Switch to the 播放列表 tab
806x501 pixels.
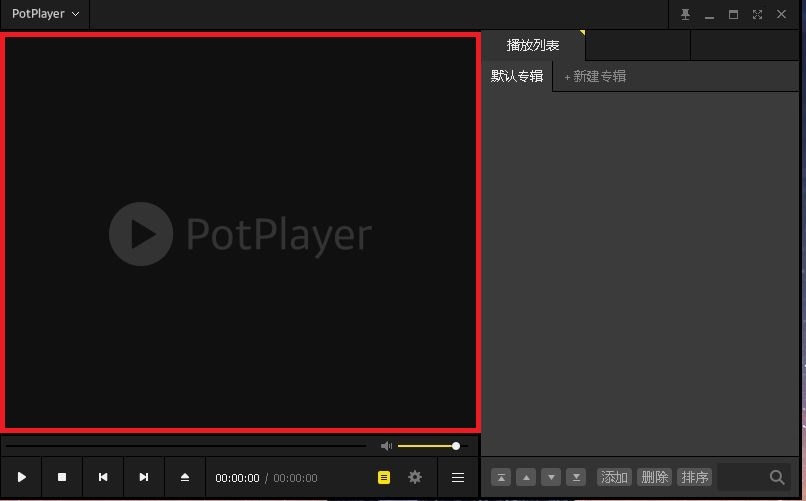point(532,45)
